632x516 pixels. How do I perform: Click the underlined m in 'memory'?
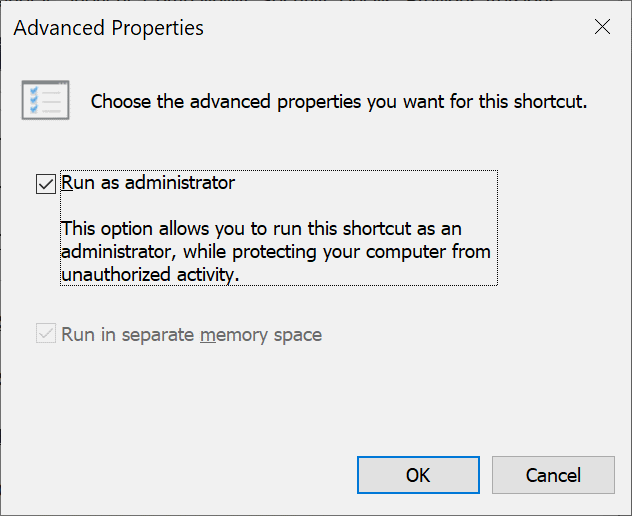pyautogui.click(x=208, y=335)
